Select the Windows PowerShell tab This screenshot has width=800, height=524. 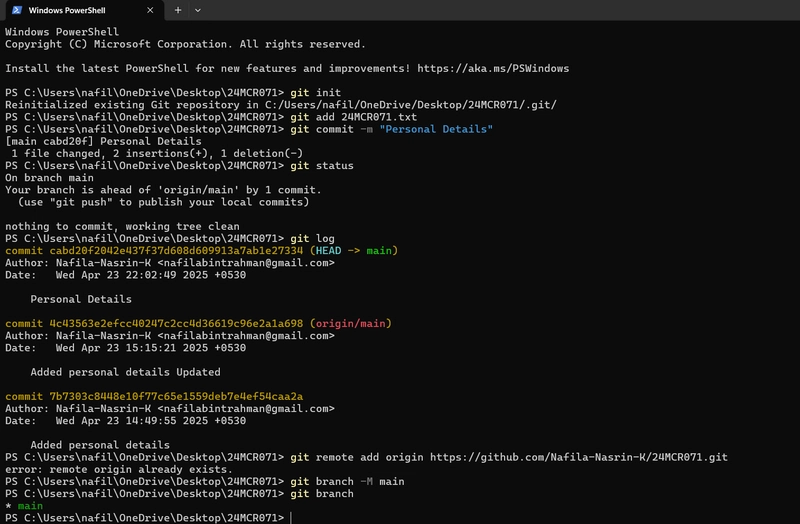pos(83,10)
